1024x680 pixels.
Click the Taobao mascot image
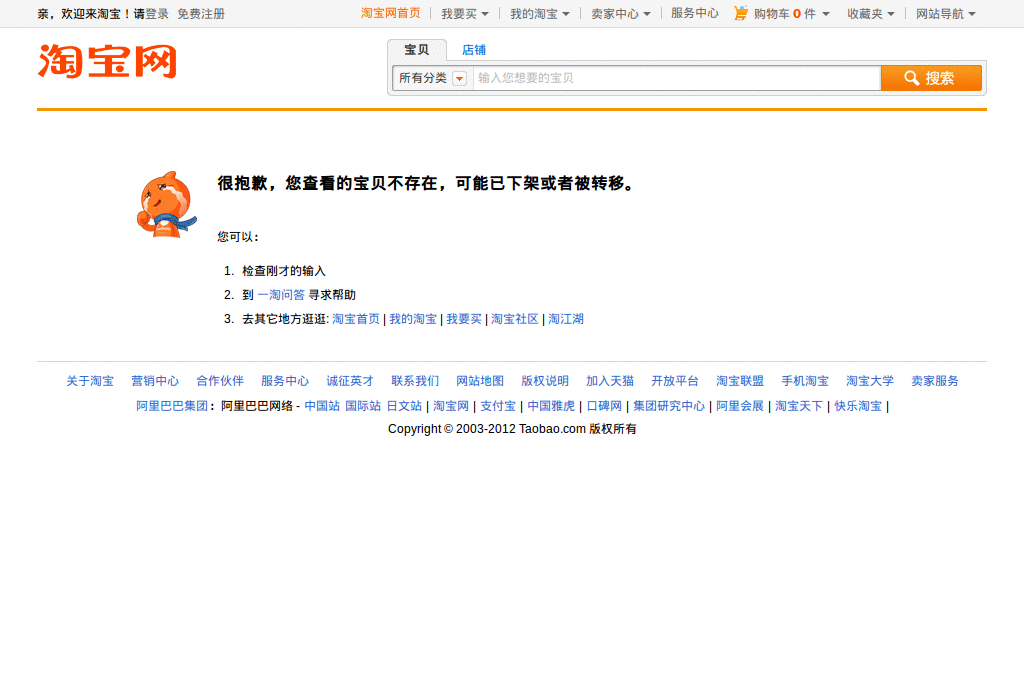[x=167, y=204]
